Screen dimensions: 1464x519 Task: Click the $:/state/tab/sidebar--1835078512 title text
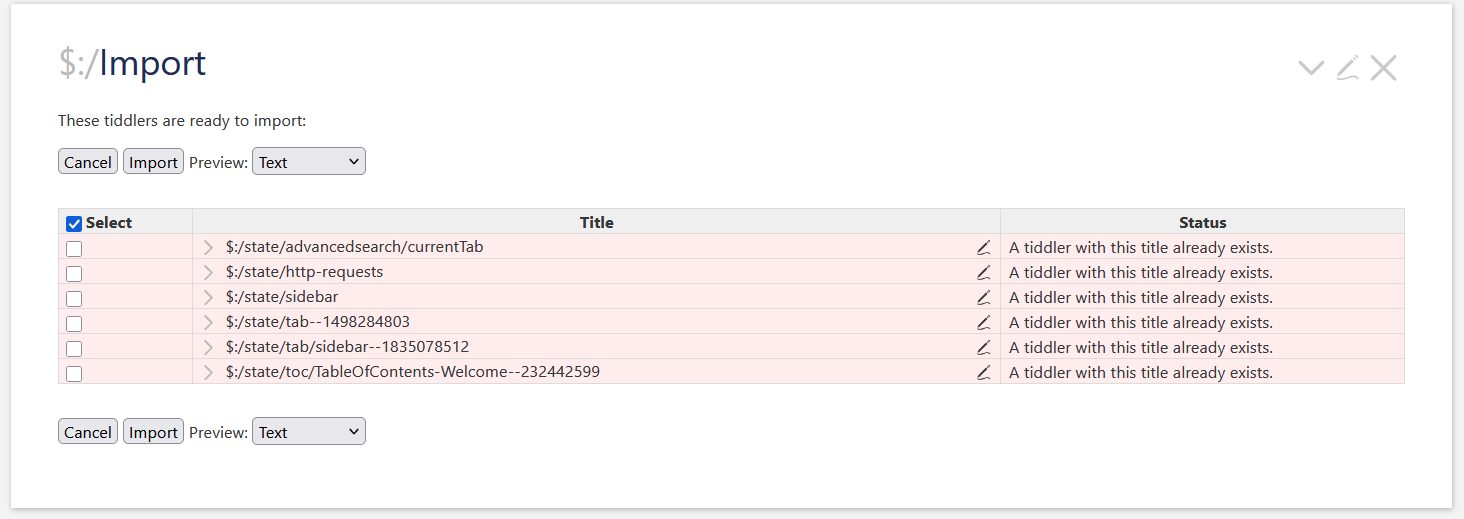click(x=347, y=347)
